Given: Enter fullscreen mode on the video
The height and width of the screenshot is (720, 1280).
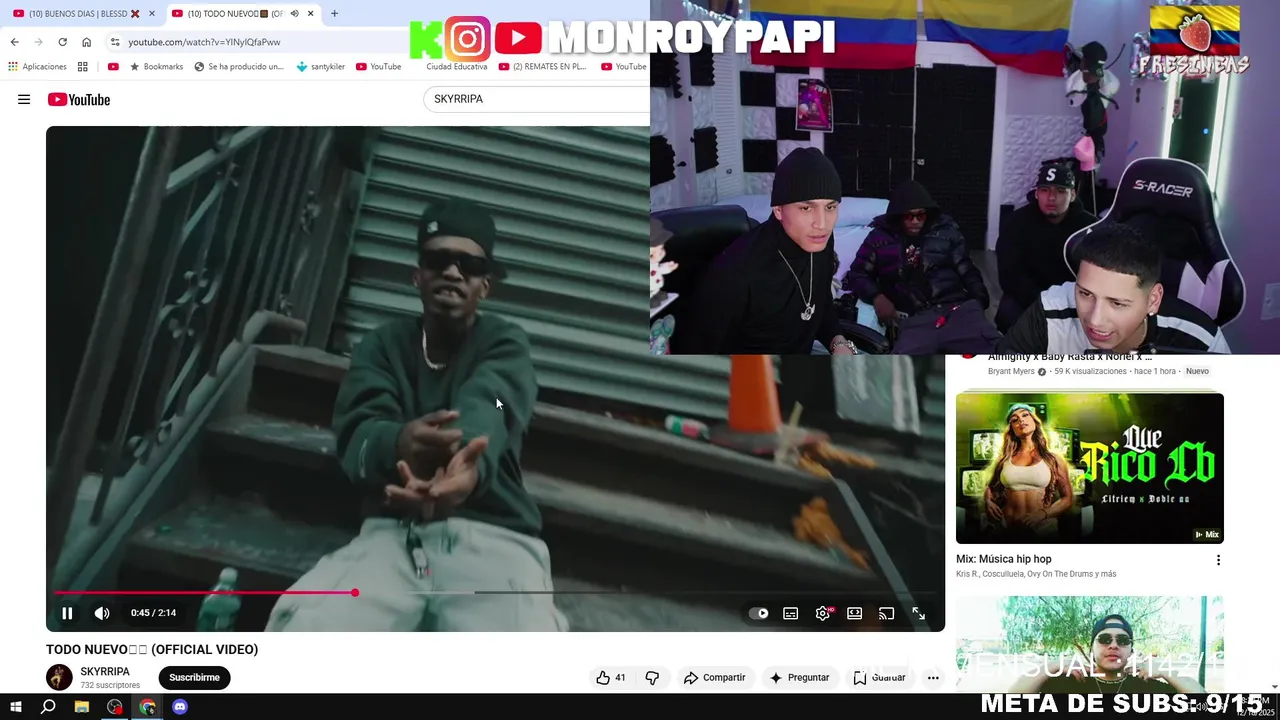Looking at the screenshot, I should point(918,613).
